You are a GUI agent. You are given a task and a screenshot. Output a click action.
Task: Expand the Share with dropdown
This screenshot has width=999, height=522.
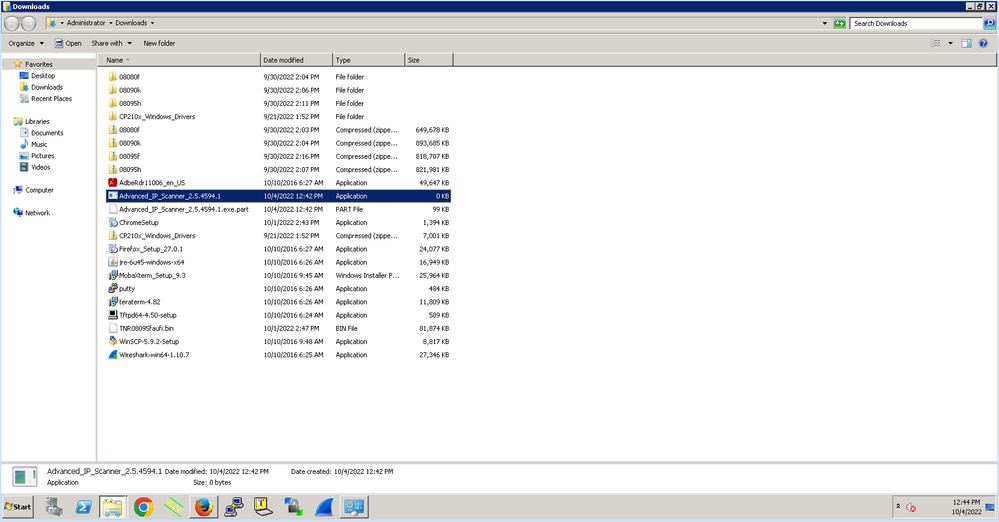(111, 43)
